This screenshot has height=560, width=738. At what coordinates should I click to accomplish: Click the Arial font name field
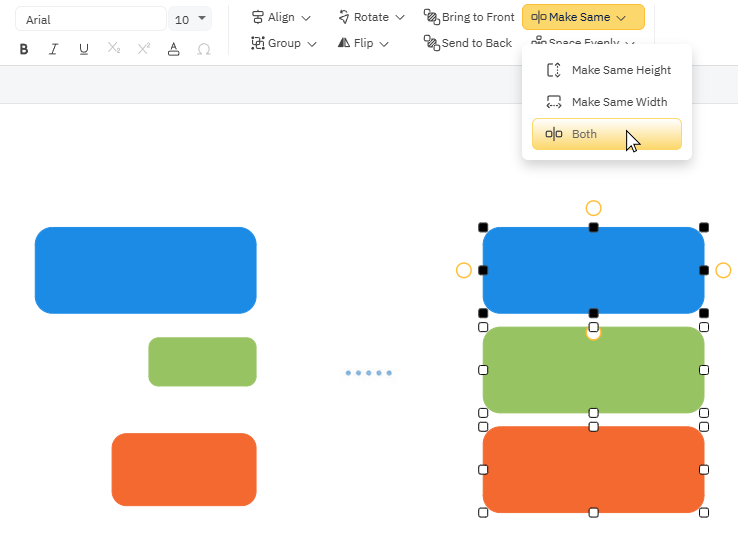click(90, 19)
